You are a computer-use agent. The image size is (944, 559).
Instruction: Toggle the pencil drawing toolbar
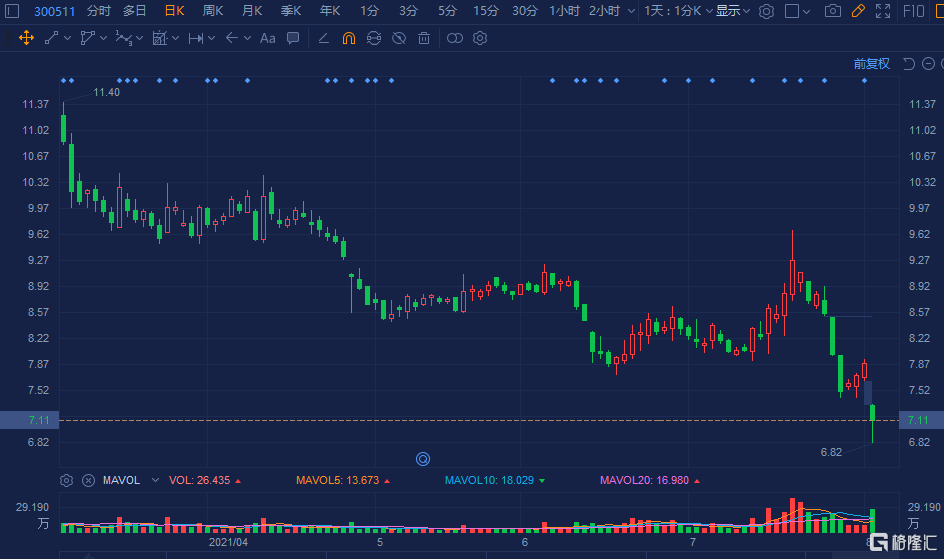click(x=857, y=11)
